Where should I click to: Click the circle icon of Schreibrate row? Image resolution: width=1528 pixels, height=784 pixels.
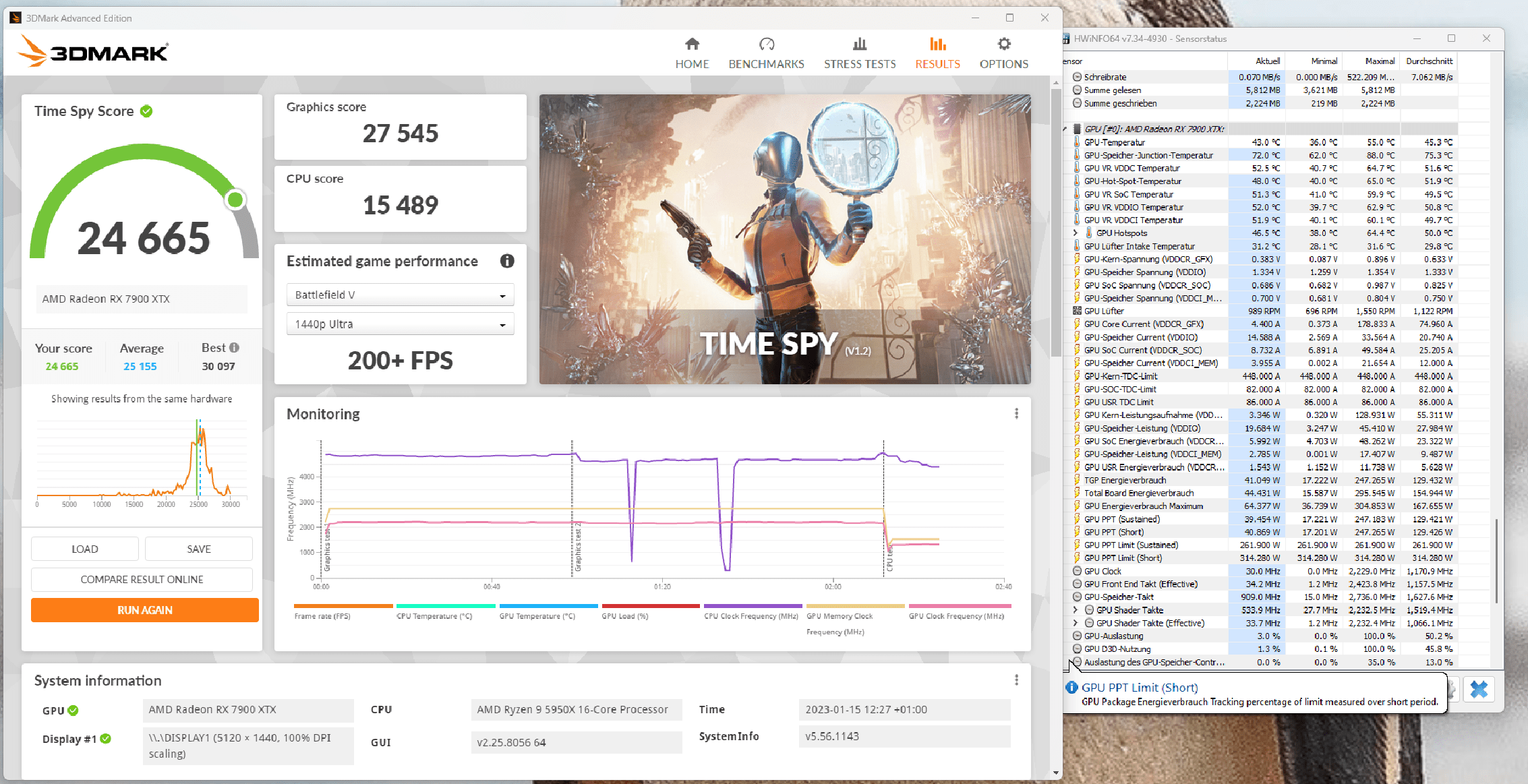click(x=1077, y=77)
